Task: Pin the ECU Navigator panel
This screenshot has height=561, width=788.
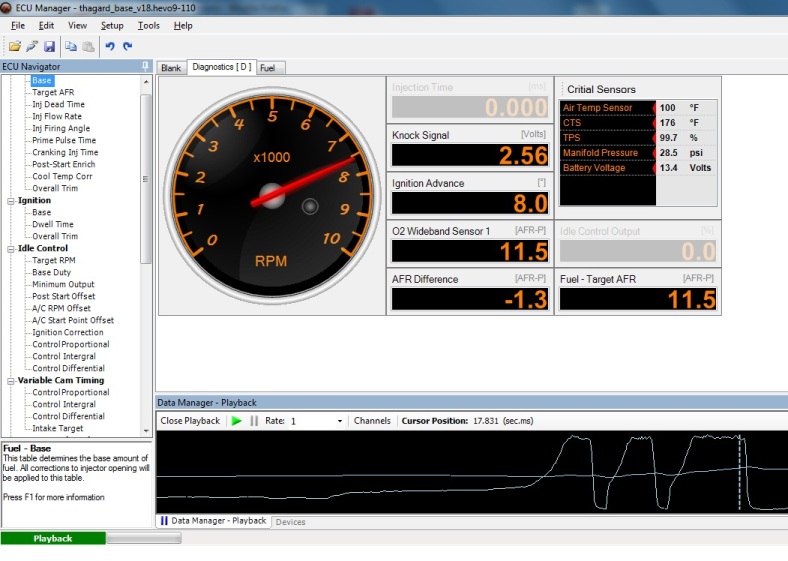Action: pyautogui.click(x=146, y=66)
